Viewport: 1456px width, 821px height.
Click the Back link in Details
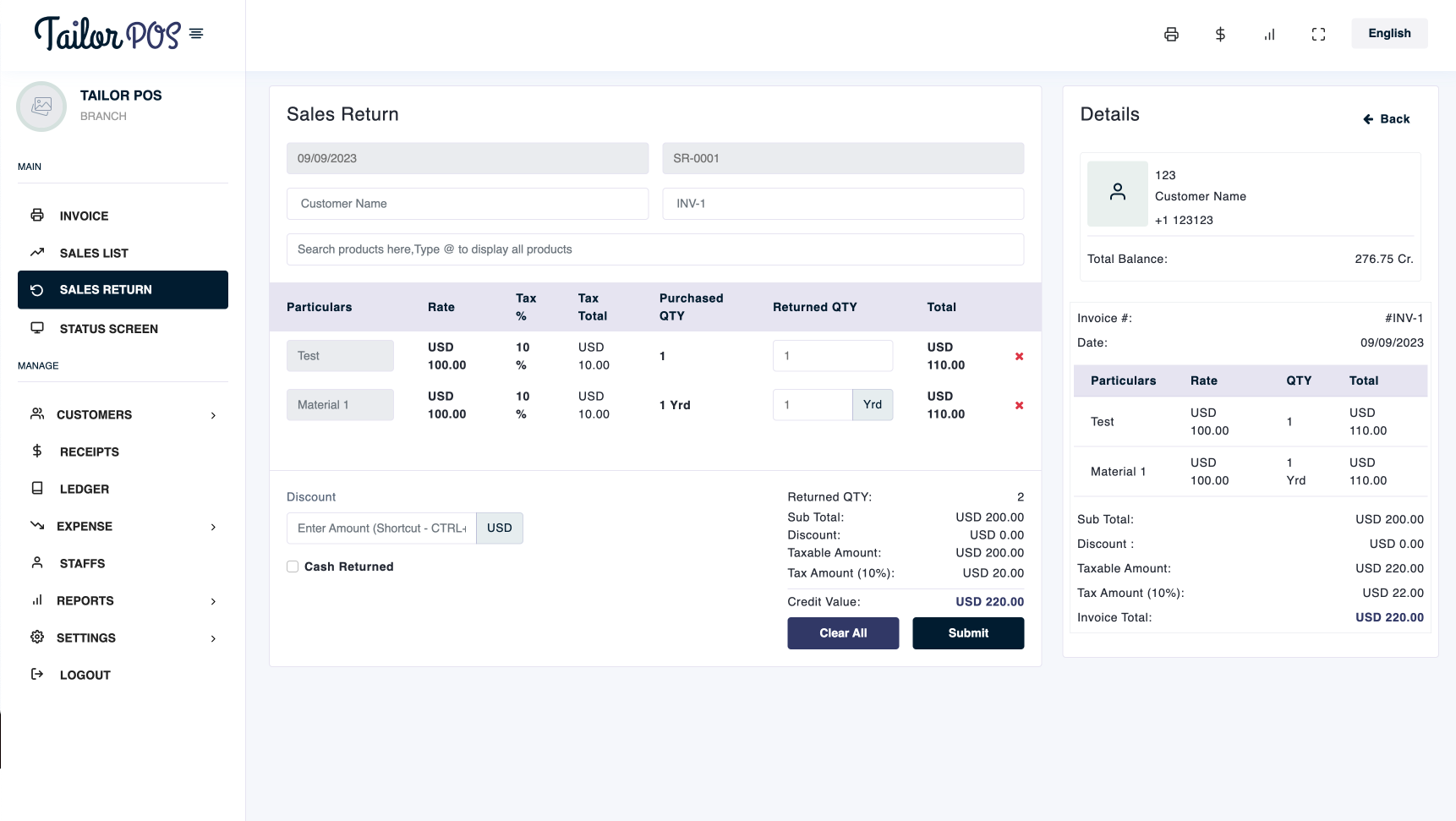click(x=1387, y=119)
